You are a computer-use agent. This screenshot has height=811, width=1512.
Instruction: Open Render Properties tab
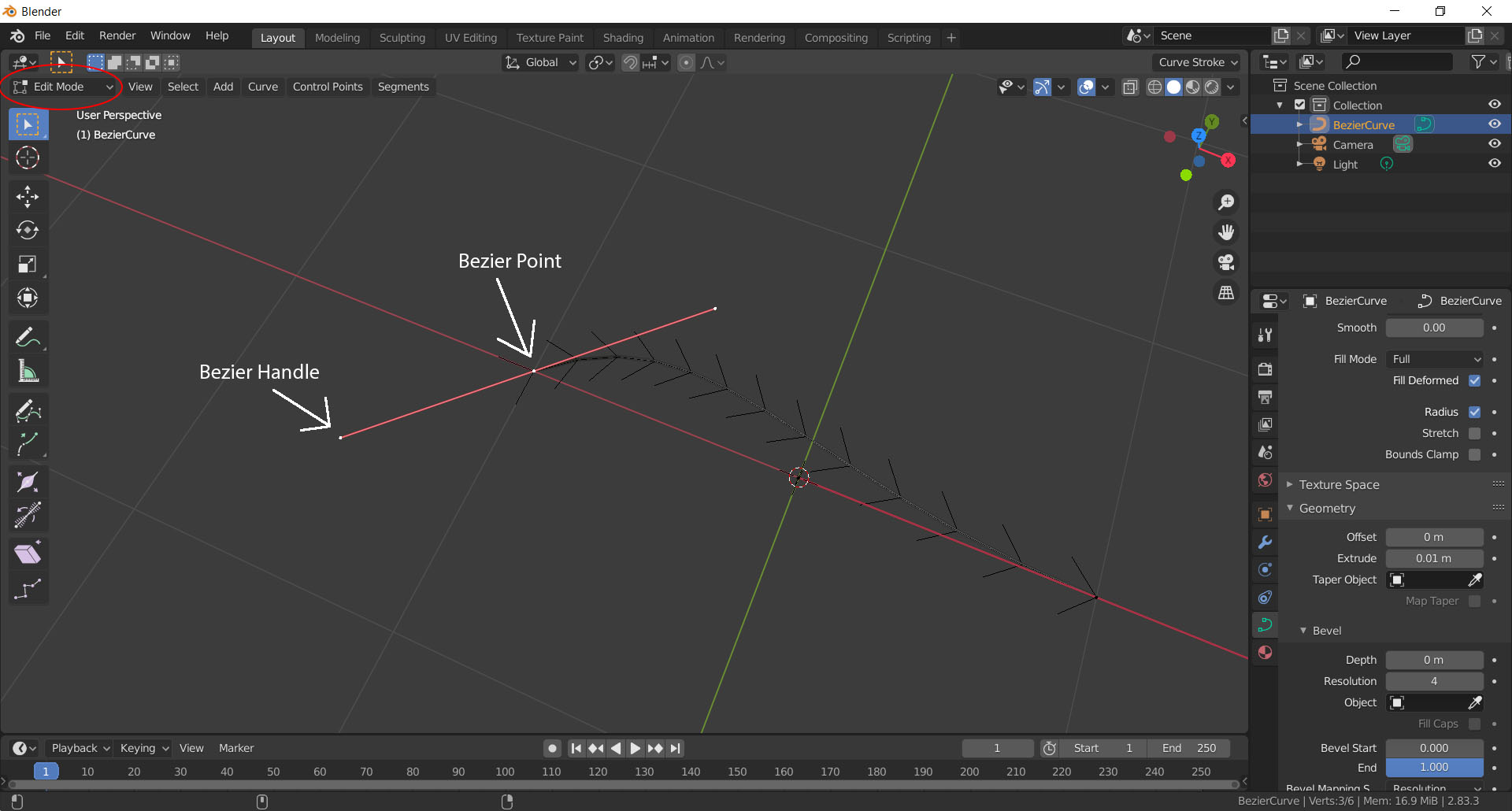point(1265,368)
